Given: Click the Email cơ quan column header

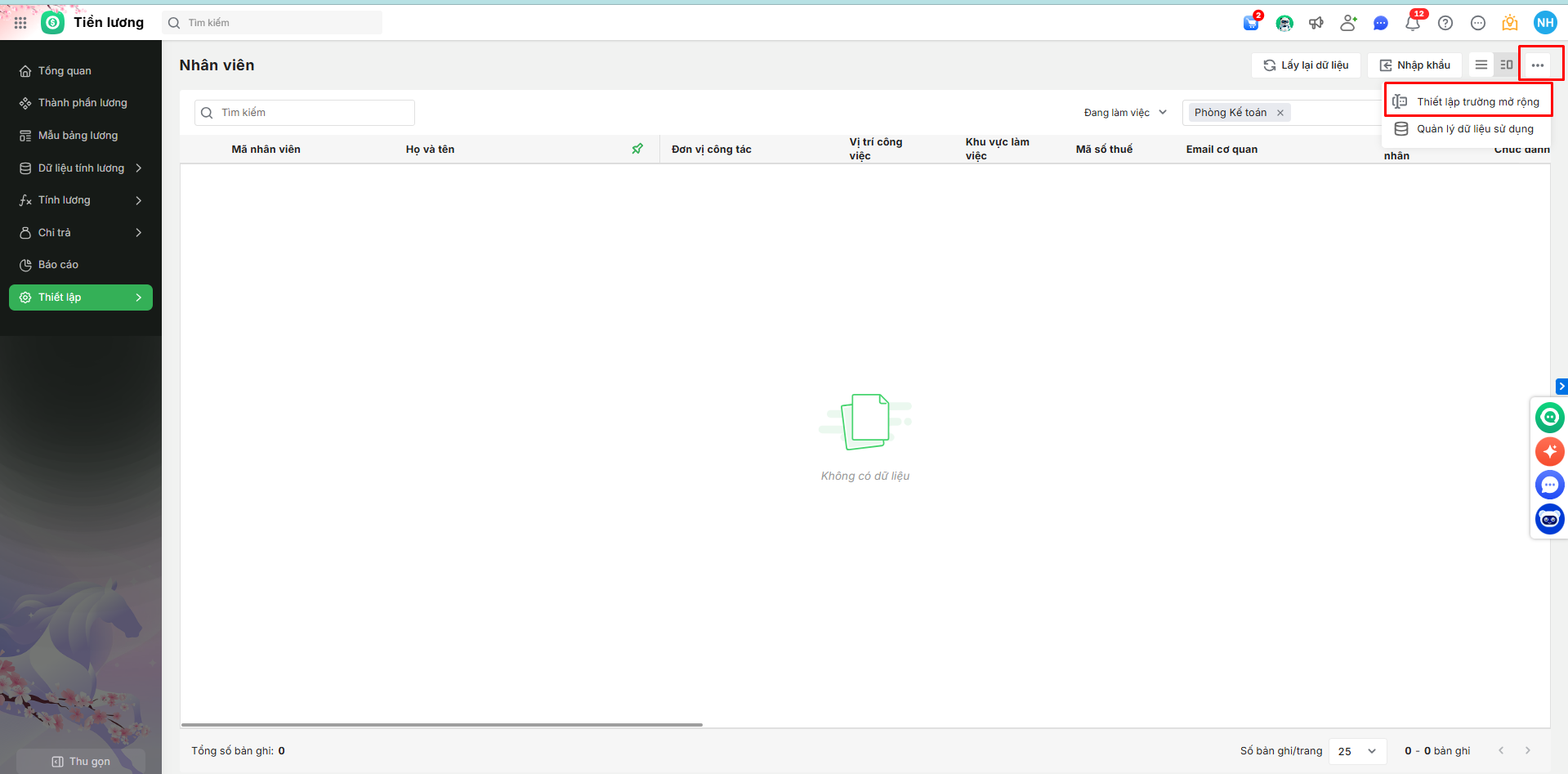Looking at the screenshot, I should 1222,150.
